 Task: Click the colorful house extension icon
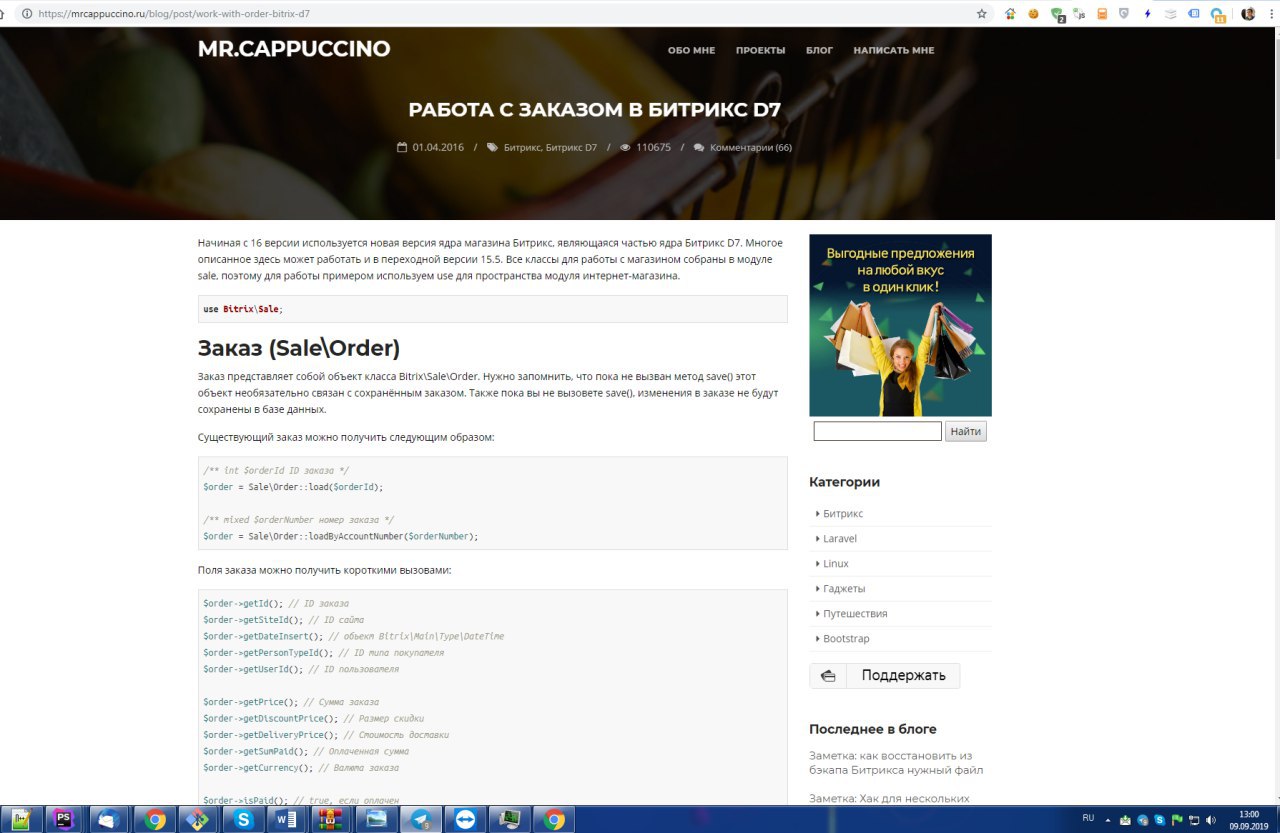1010,14
